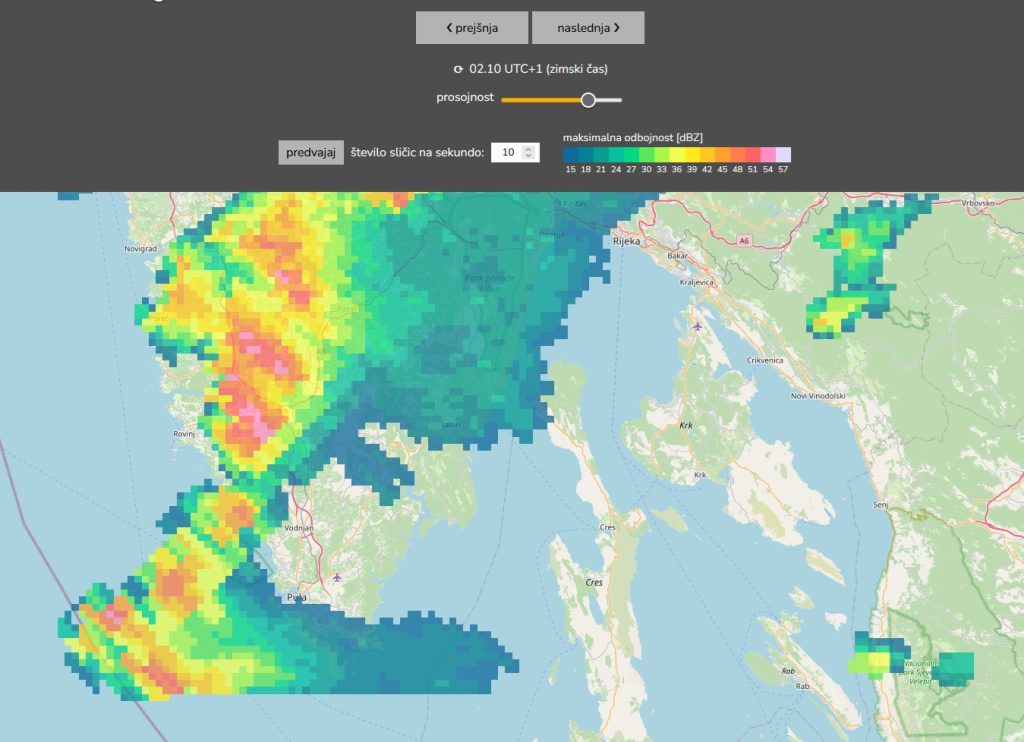This screenshot has width=1024, height=742.
Task: Click the airport plane icon near Pula
Action: (338, 577)
